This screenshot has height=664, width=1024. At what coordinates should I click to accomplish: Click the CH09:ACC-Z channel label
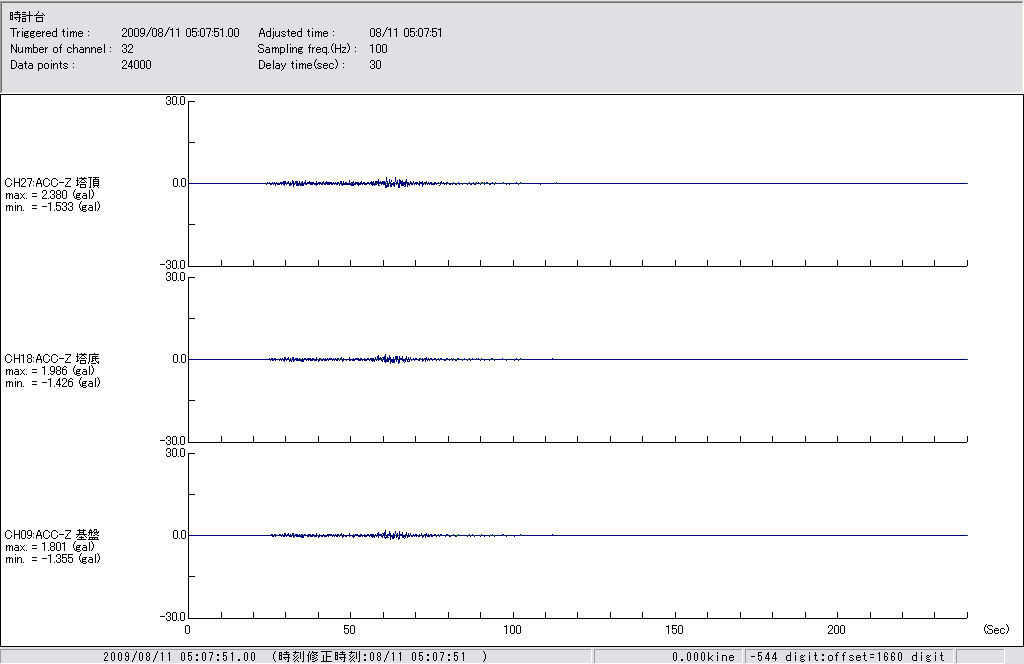click(52, 535)
